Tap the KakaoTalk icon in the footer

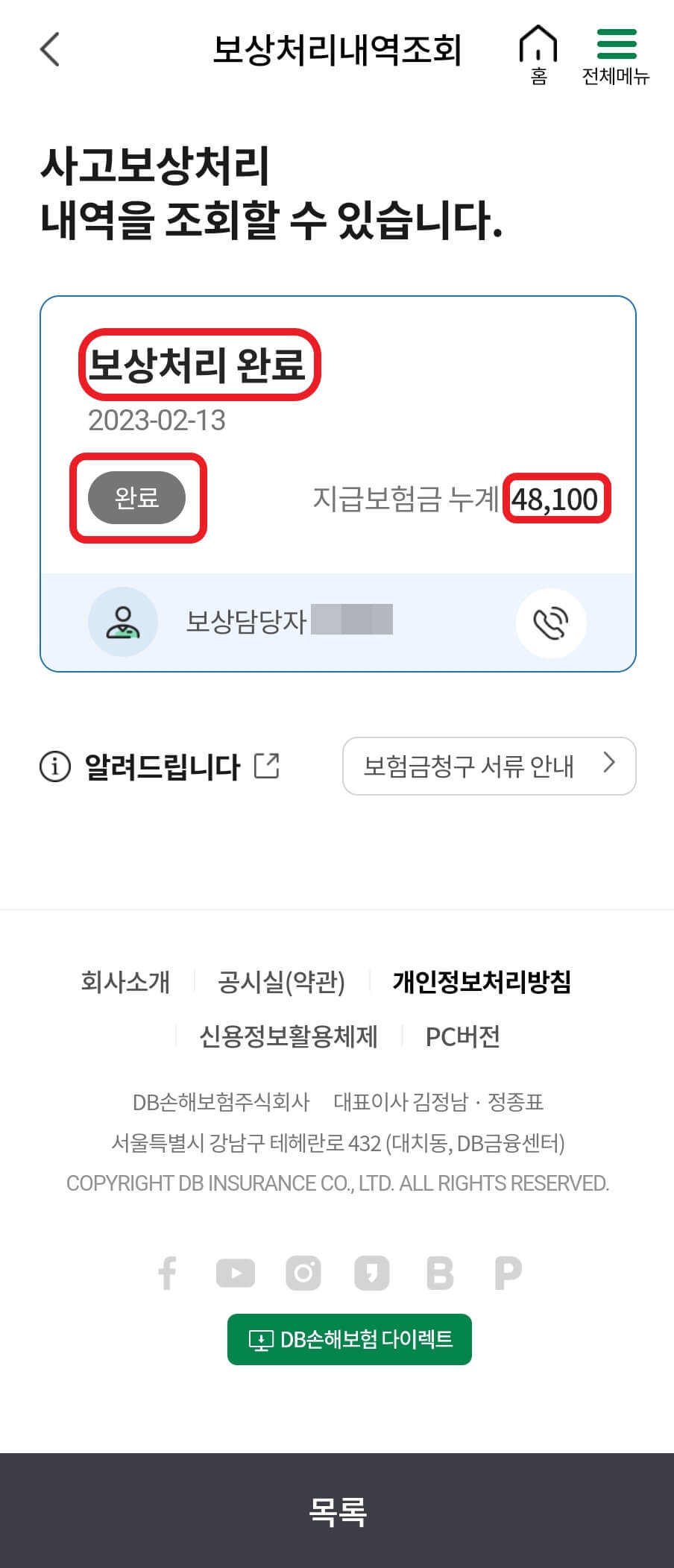tap(371, 1272)
